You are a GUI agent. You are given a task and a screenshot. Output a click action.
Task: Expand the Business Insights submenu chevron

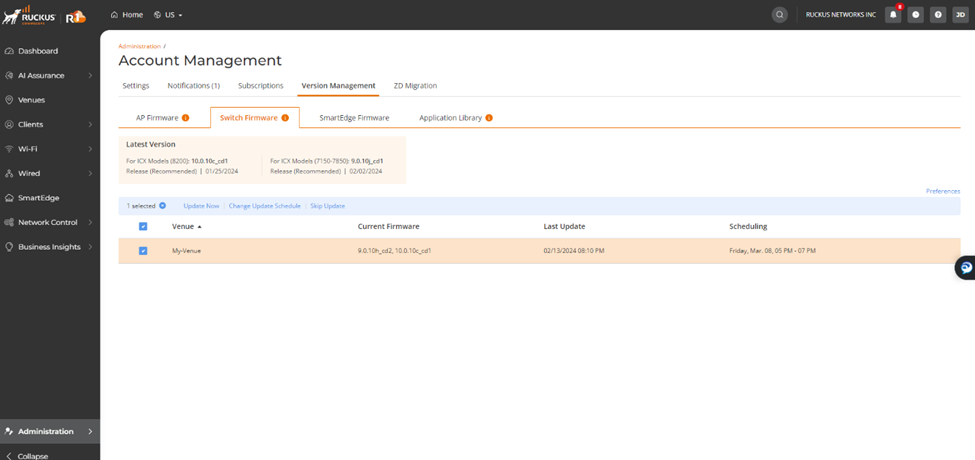pyautogui.click(x=90, y=247)
